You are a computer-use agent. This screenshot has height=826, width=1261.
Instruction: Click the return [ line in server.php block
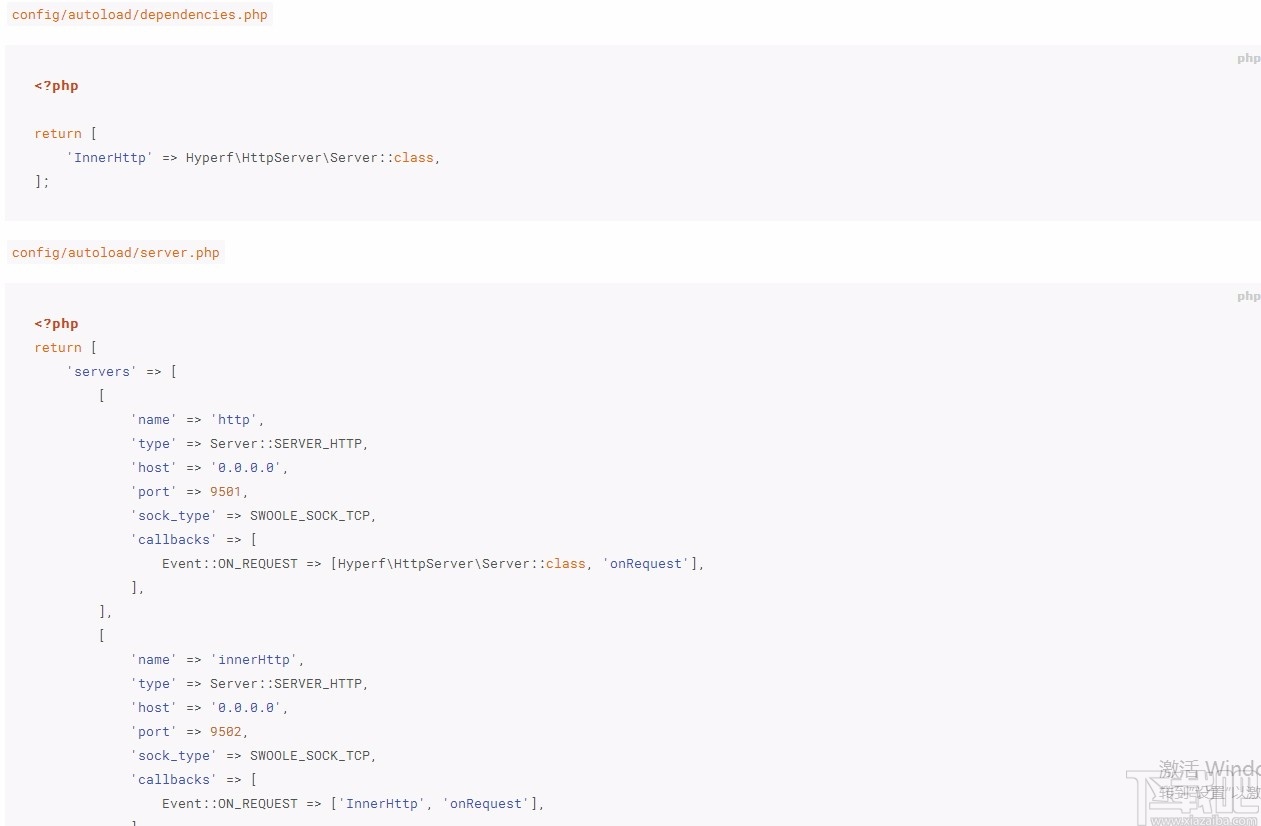65,348
